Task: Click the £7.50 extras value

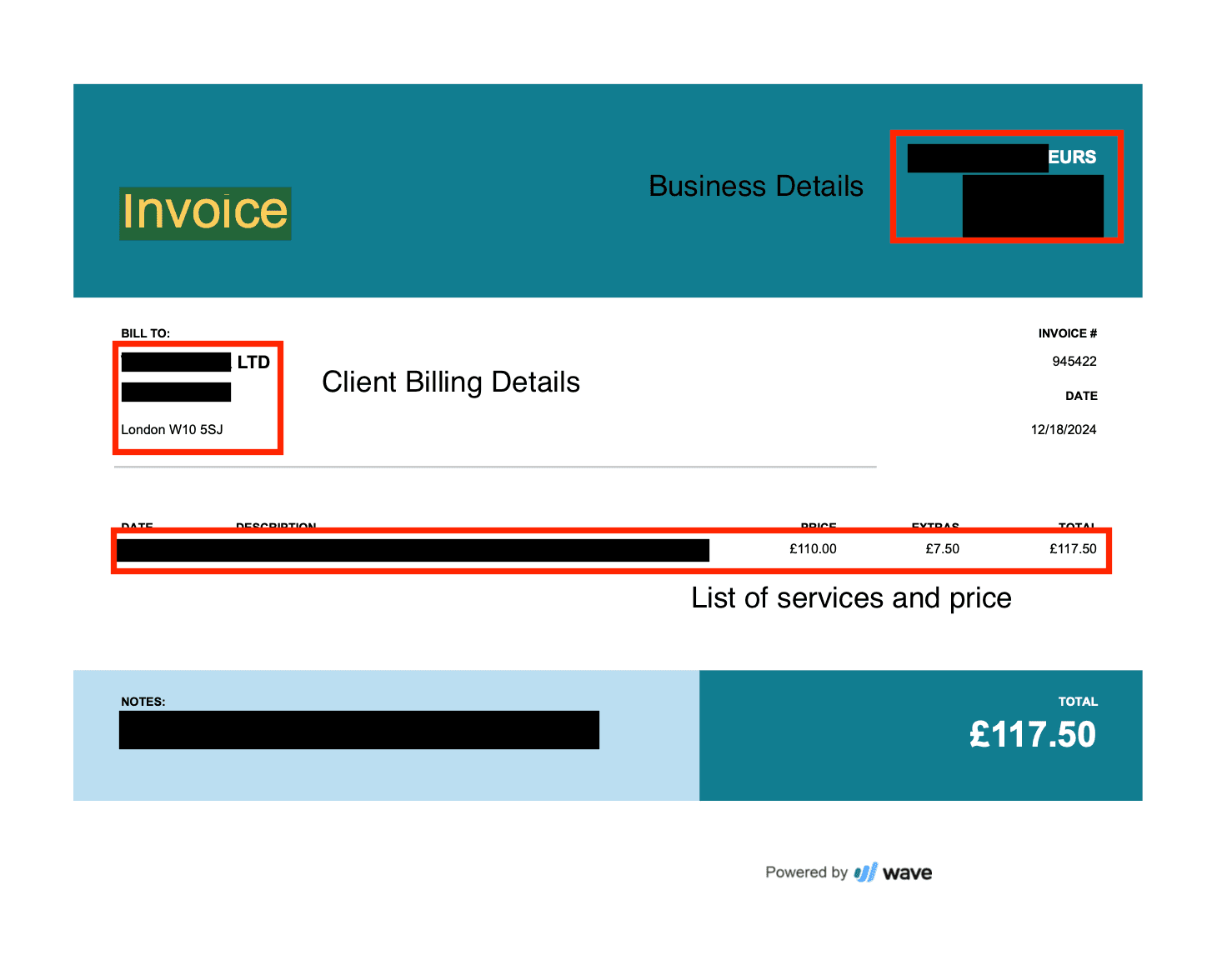Action: [942, 549]
